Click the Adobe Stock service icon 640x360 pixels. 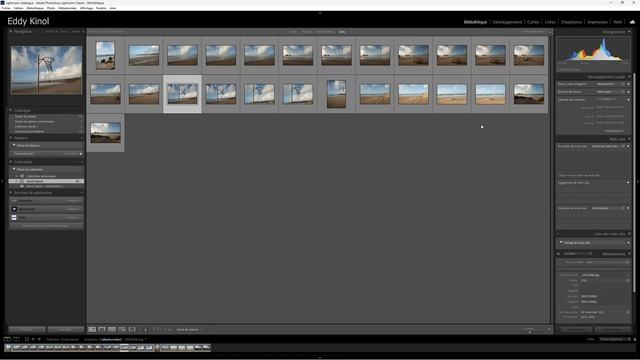click(14, 209)
